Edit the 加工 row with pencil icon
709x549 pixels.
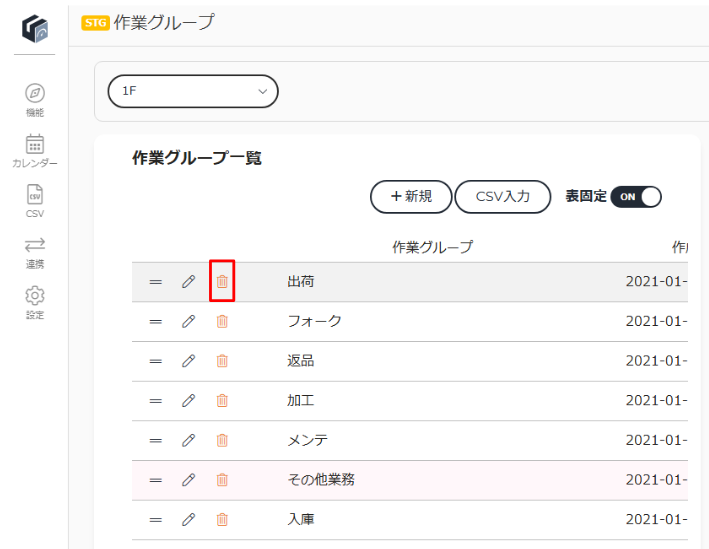189,400
